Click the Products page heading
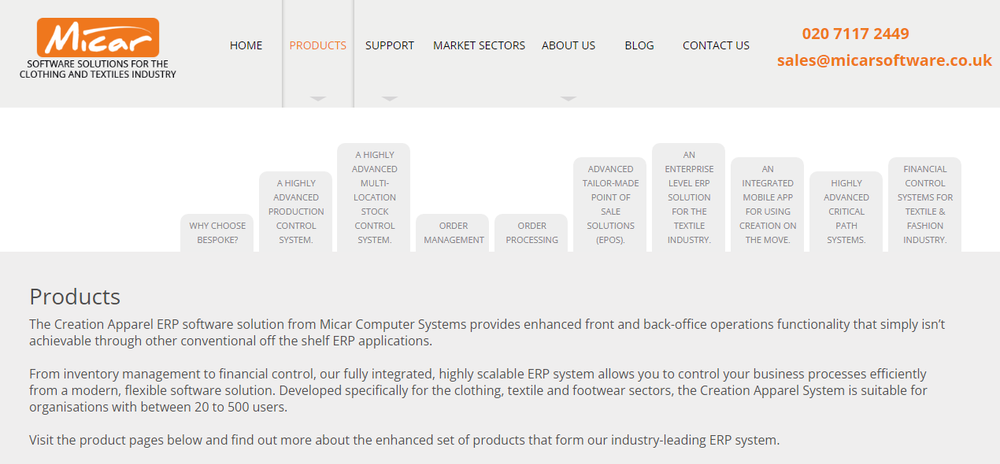1000x464 pixels. pos(75,297)
